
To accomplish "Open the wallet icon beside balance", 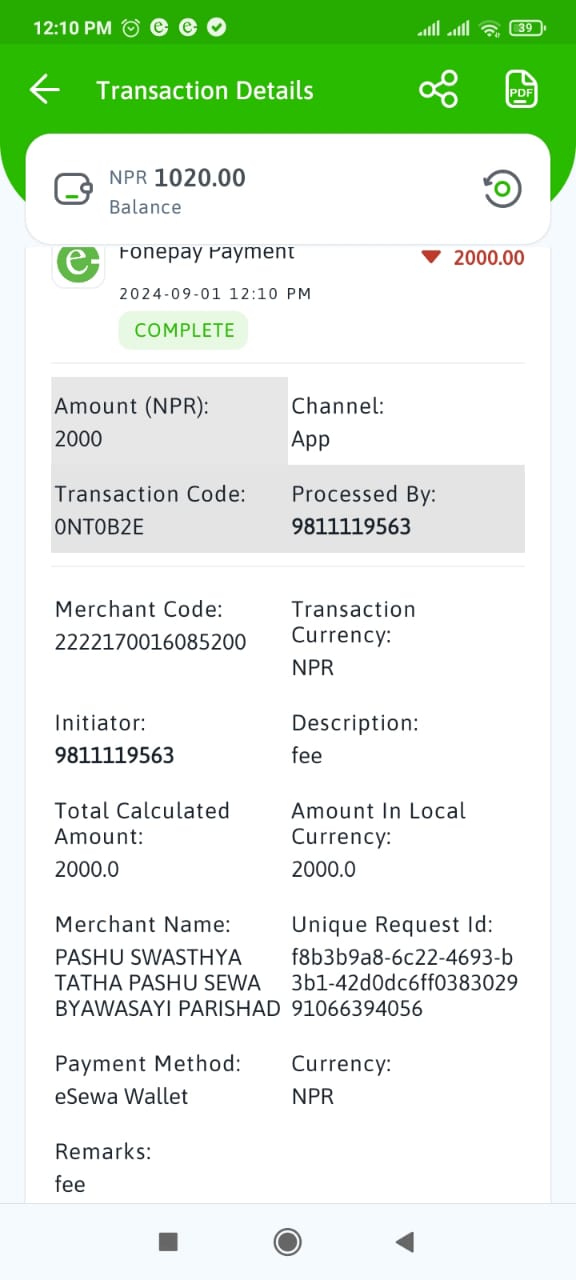I will tap(73, 189).
